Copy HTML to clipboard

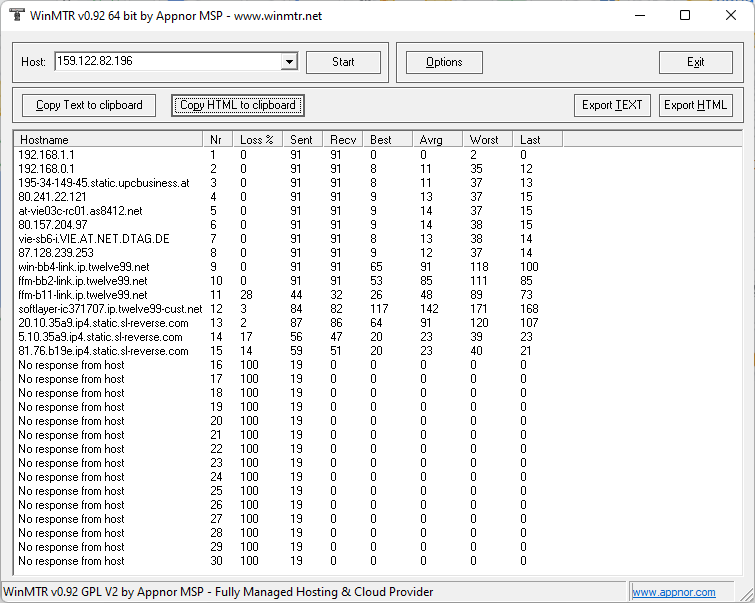click(238, 105)
